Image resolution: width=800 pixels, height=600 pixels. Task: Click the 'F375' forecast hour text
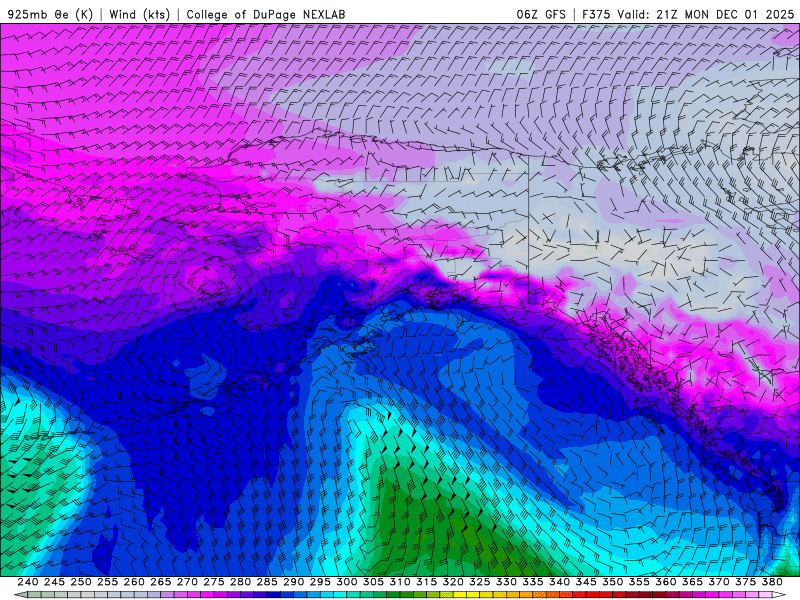pyautogui.click(x=596, y=14)
